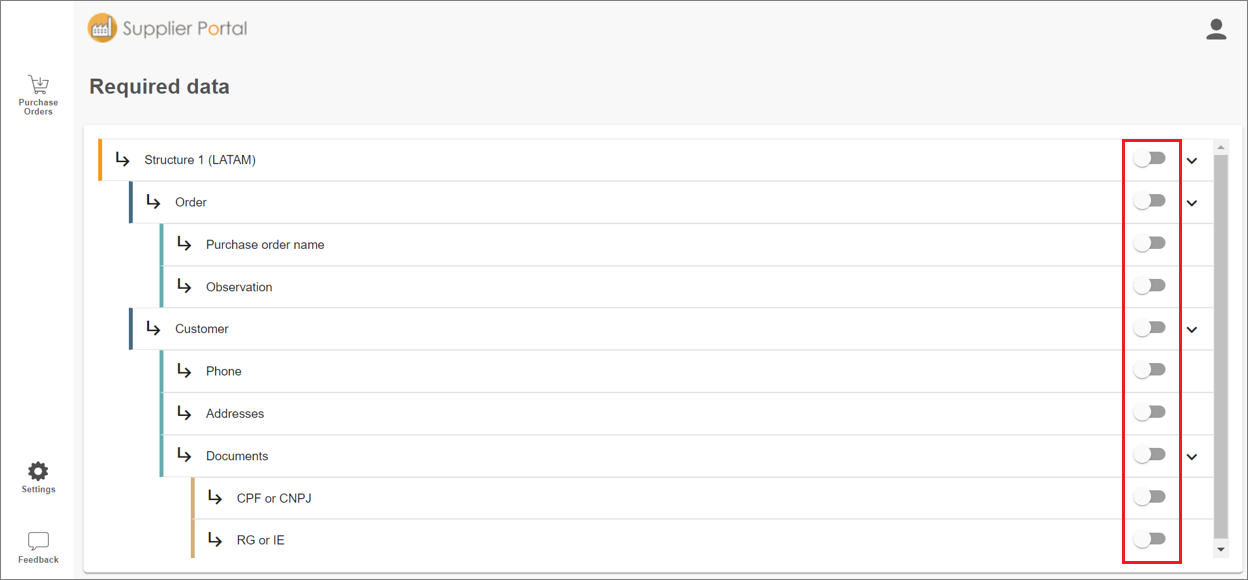Click the user profile avatar icon
This screenshot has width=1248, height=580.
pos(1216,29)
